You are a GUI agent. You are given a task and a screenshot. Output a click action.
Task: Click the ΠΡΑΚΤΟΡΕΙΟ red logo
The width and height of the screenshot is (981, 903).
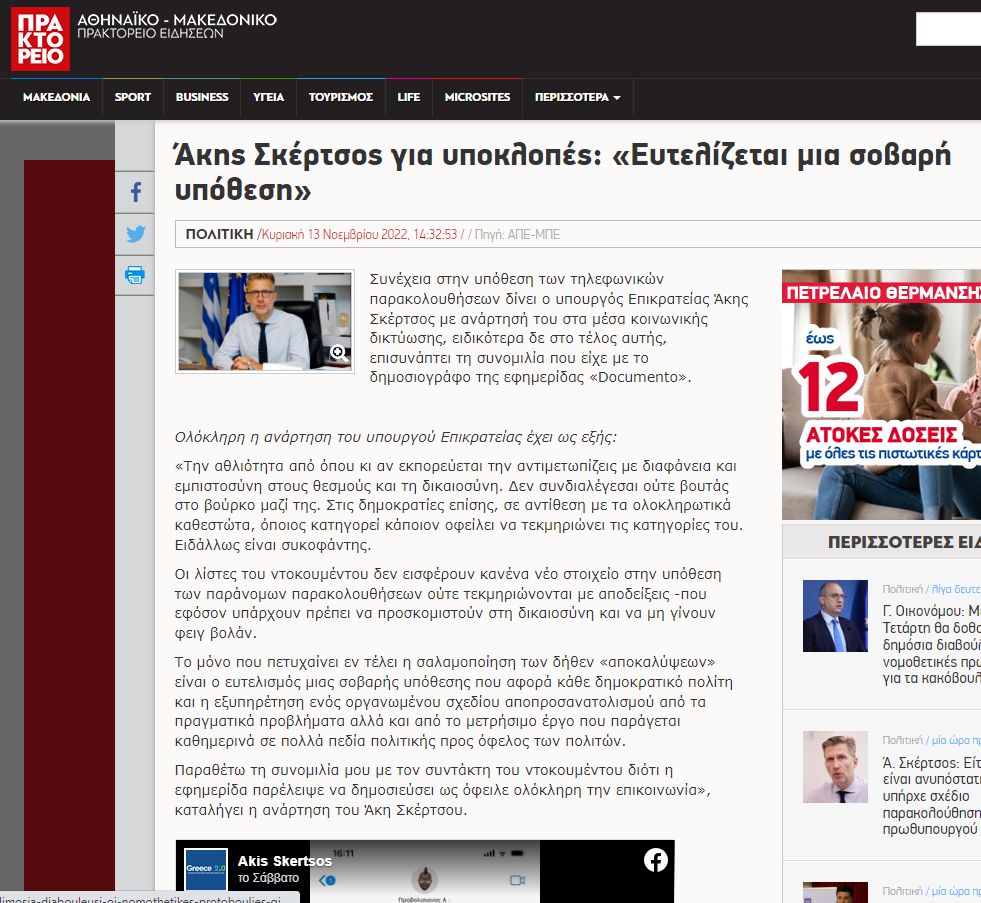40,39
